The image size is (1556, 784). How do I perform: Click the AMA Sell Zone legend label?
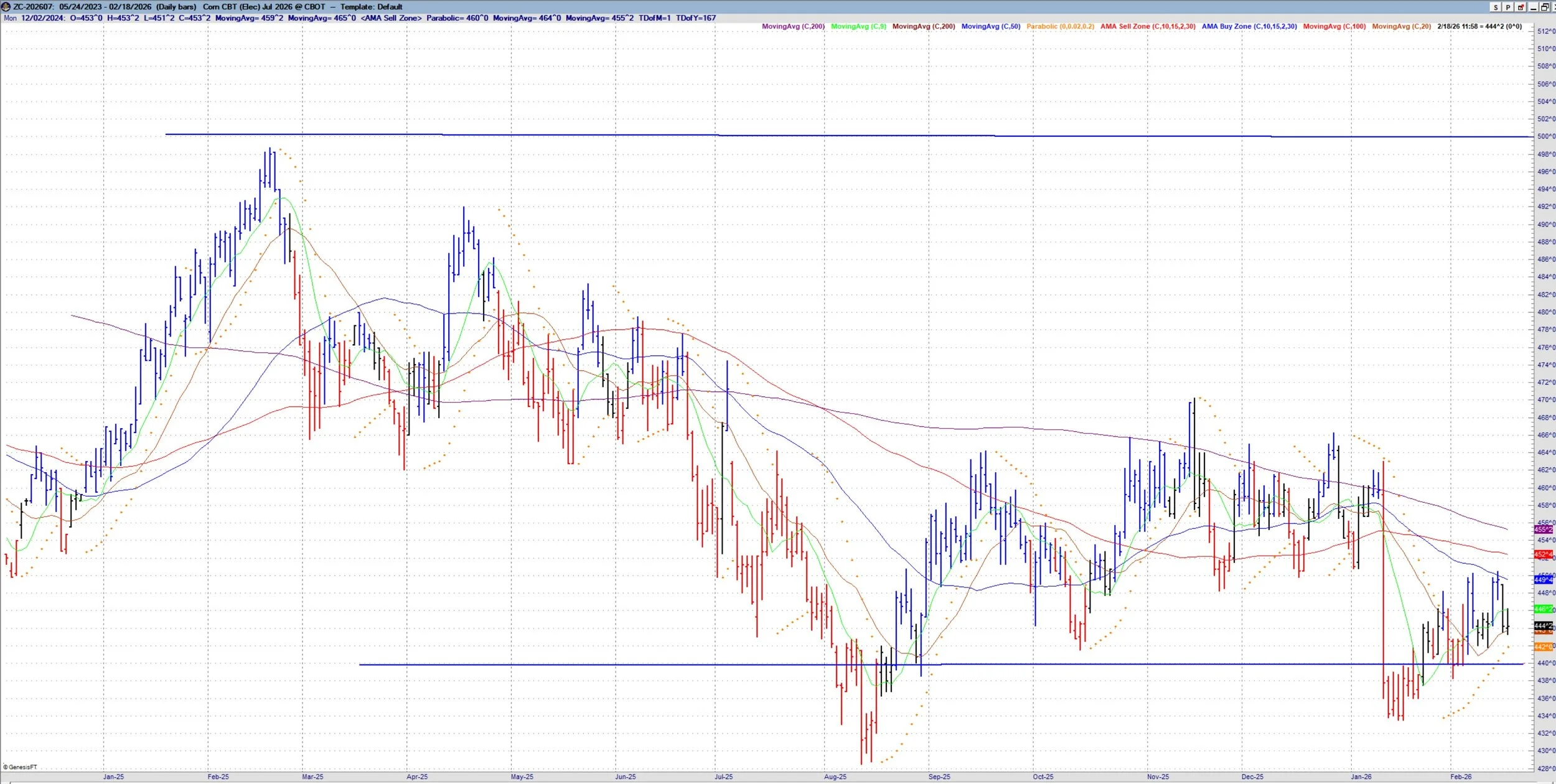click(1147, 27)
